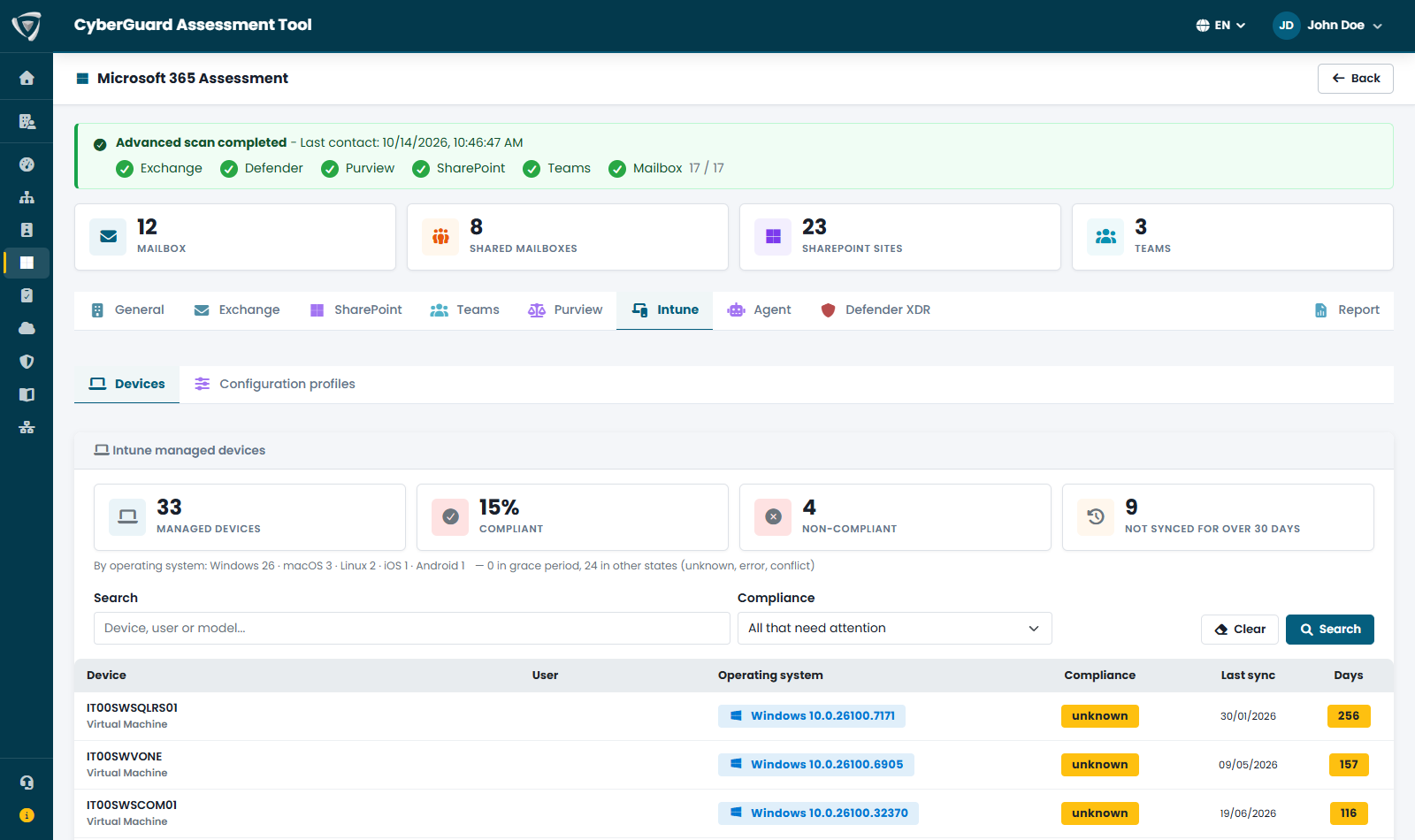Open the organization hierarchy sidebar icon

[x=27, y=197]
